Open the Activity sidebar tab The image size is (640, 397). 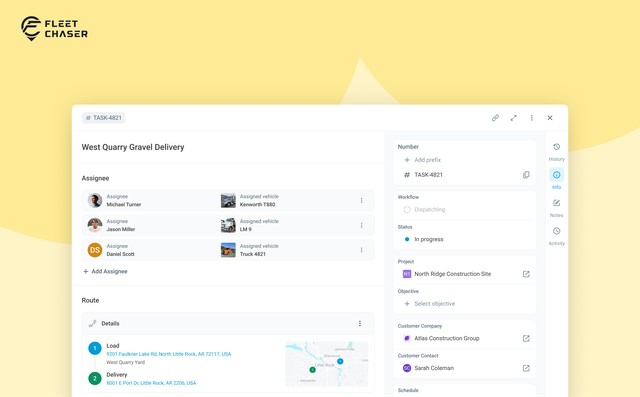click(x=556, y=236)
